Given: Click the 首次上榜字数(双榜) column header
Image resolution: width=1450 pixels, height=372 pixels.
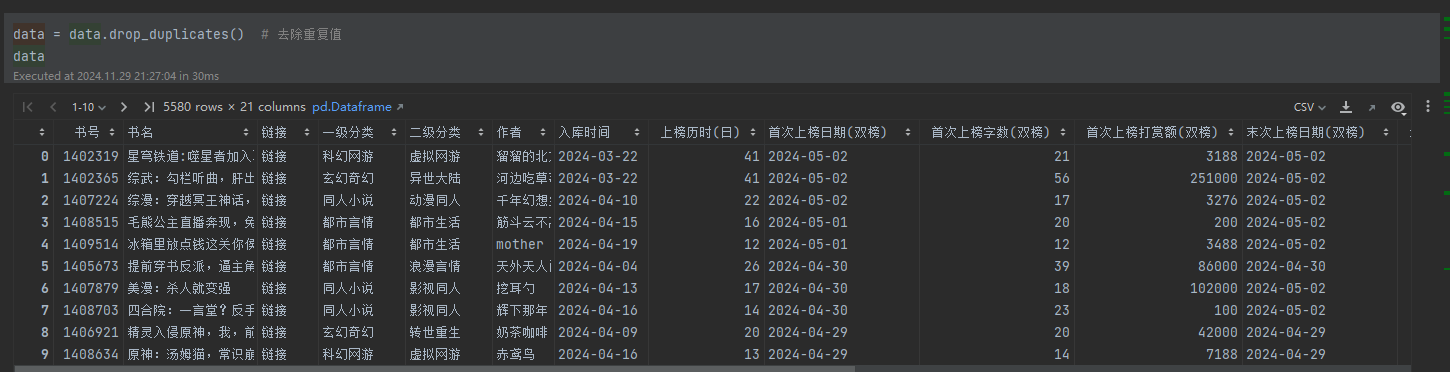Looking at the screenshot, I should 997,132.
